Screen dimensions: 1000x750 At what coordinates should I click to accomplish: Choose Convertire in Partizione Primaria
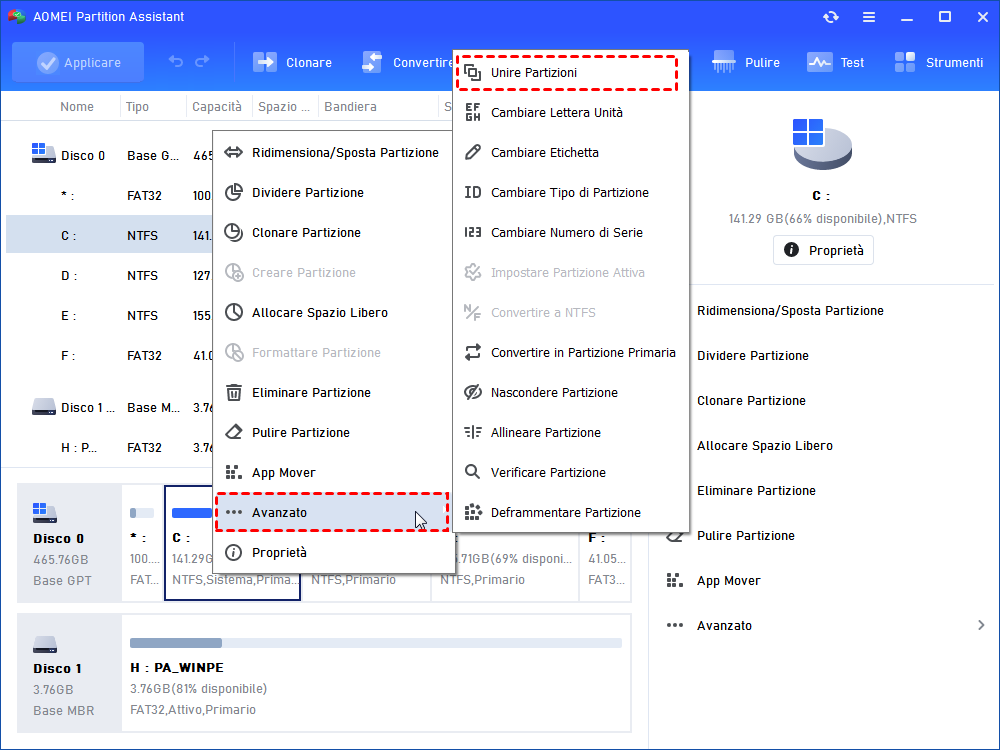(x=571, y=353)
